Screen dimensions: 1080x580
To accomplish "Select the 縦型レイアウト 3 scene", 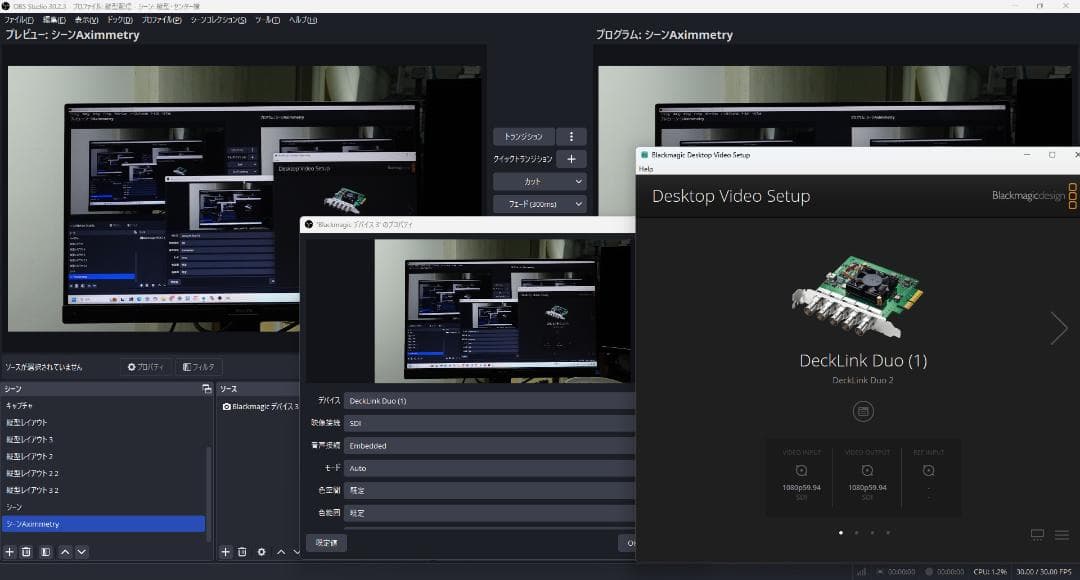I will pos(103,439).
